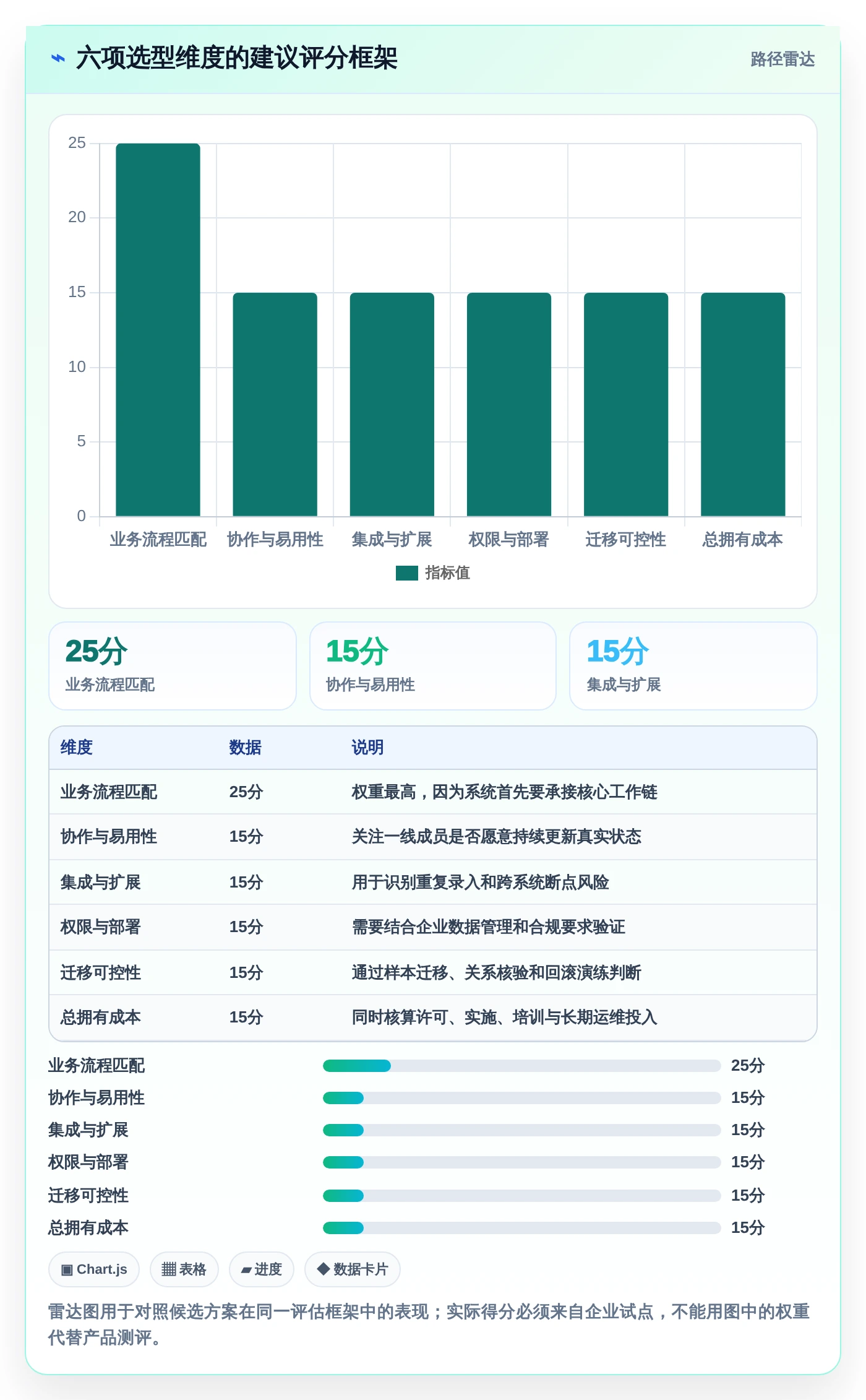Image resolution: width=866 pixels, height=1400 pixels.
Task: Select 权限与部署 cell in table
Action: 100,927
